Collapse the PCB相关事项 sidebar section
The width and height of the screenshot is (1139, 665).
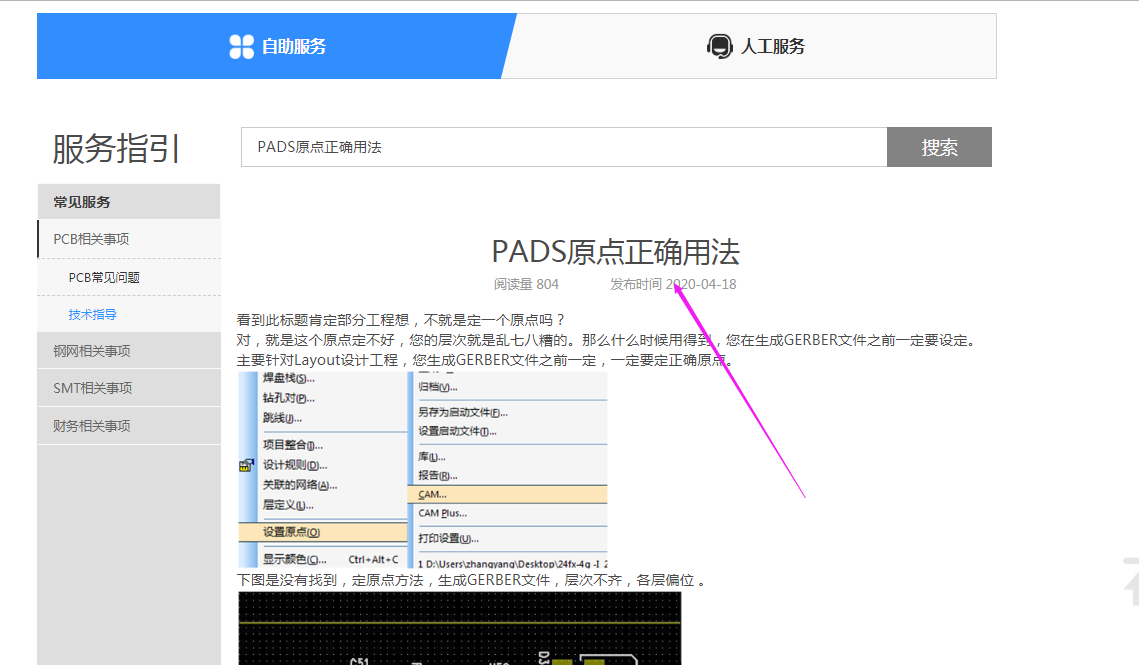(91, 239)
